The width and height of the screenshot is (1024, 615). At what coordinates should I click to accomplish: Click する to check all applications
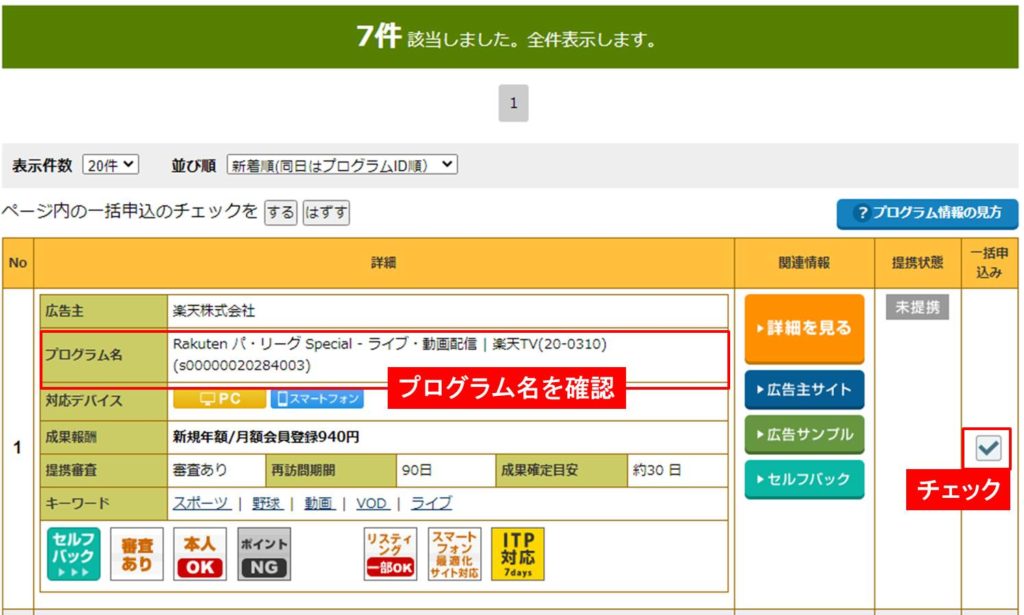(280, 212)
